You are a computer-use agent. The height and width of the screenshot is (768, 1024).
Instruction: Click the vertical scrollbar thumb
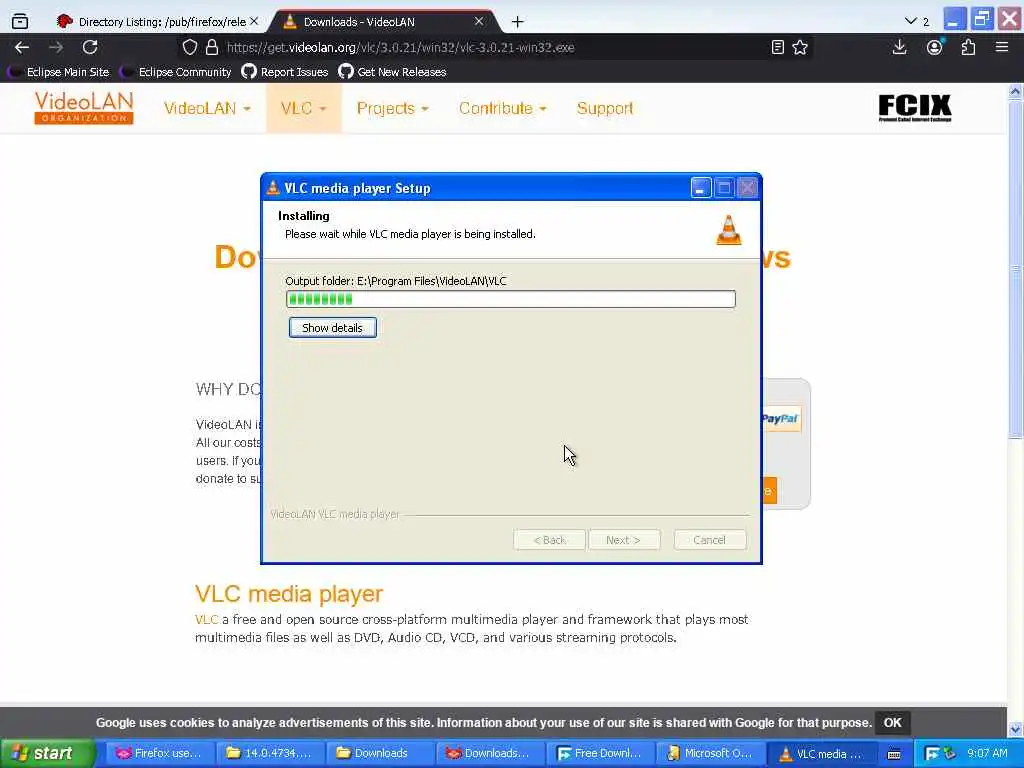pos(1016,269)
